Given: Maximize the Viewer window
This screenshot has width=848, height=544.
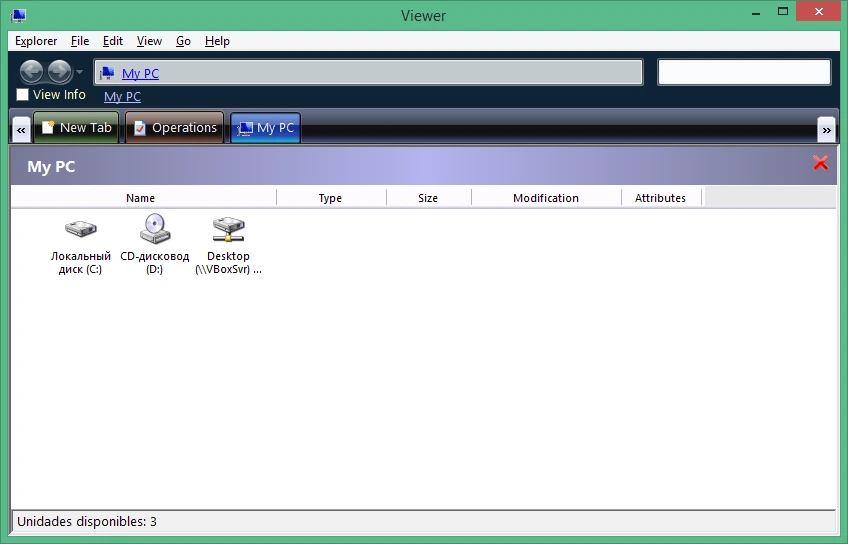Looking at the screenshot, I should tap(783, 12).
